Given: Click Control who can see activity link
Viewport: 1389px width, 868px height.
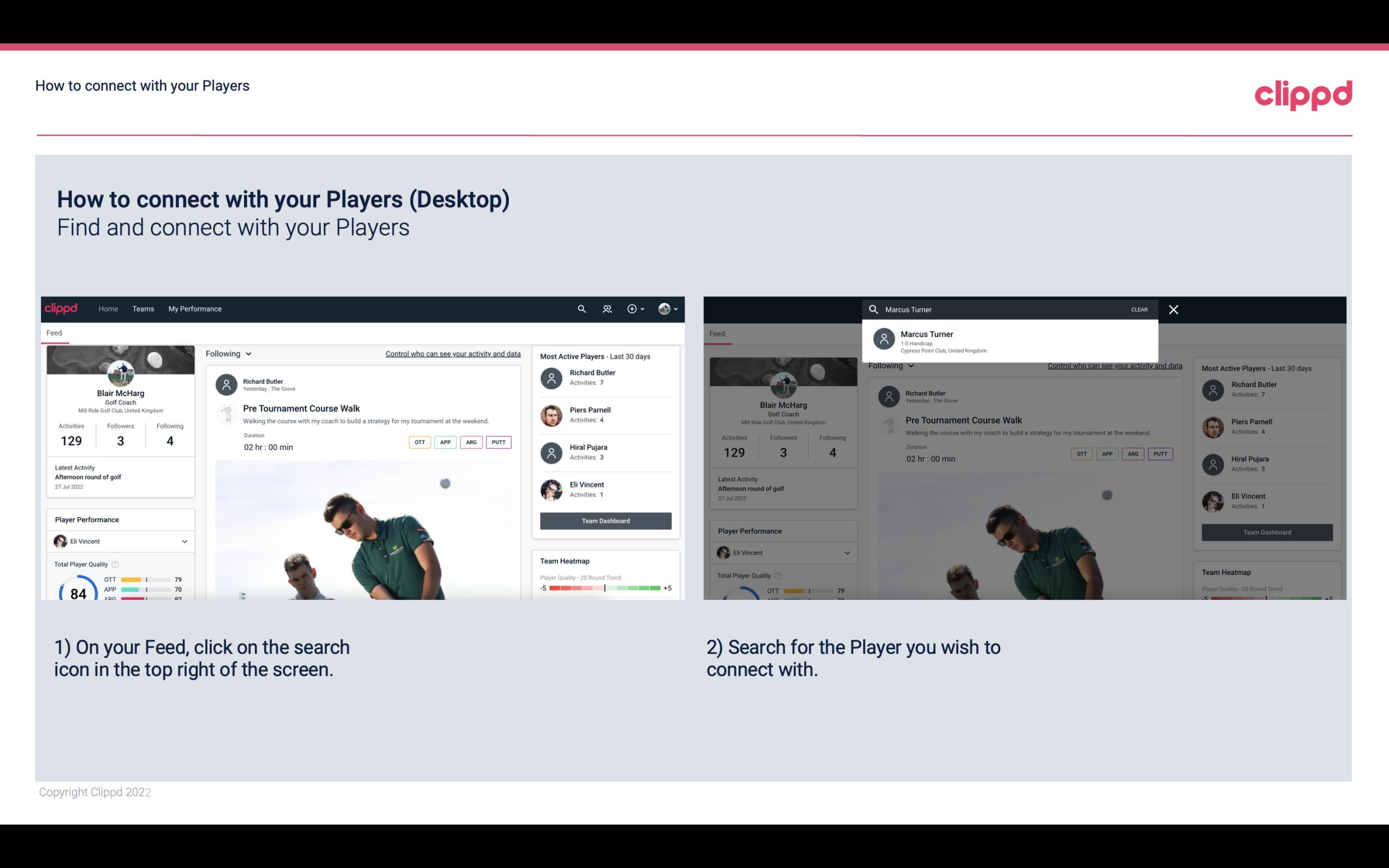Looking at the screenshot, I should (452, 353).
